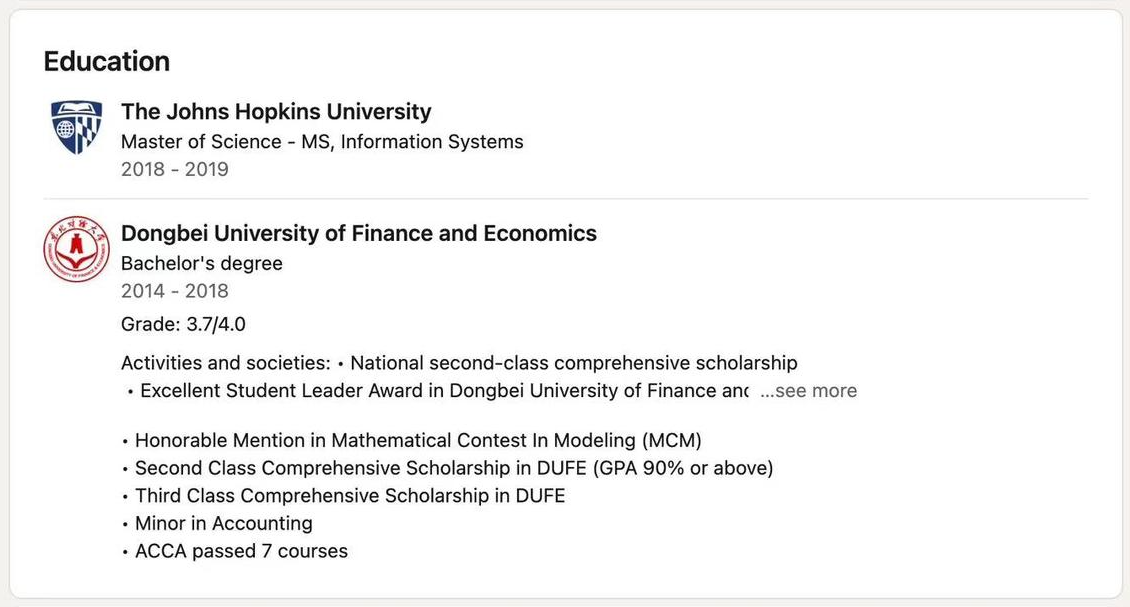Click the divider line between the two schools
This screenshot has width=1130, height=607.
[566, 198]
